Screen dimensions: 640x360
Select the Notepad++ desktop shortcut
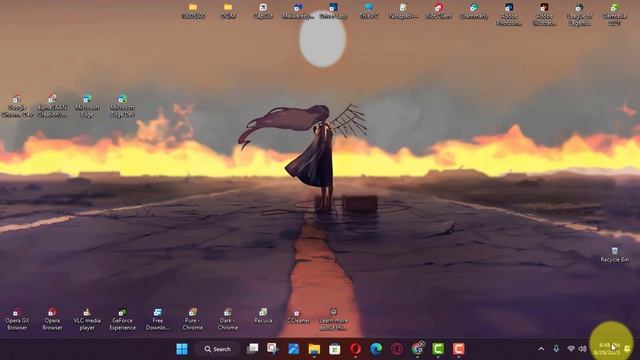403,11
